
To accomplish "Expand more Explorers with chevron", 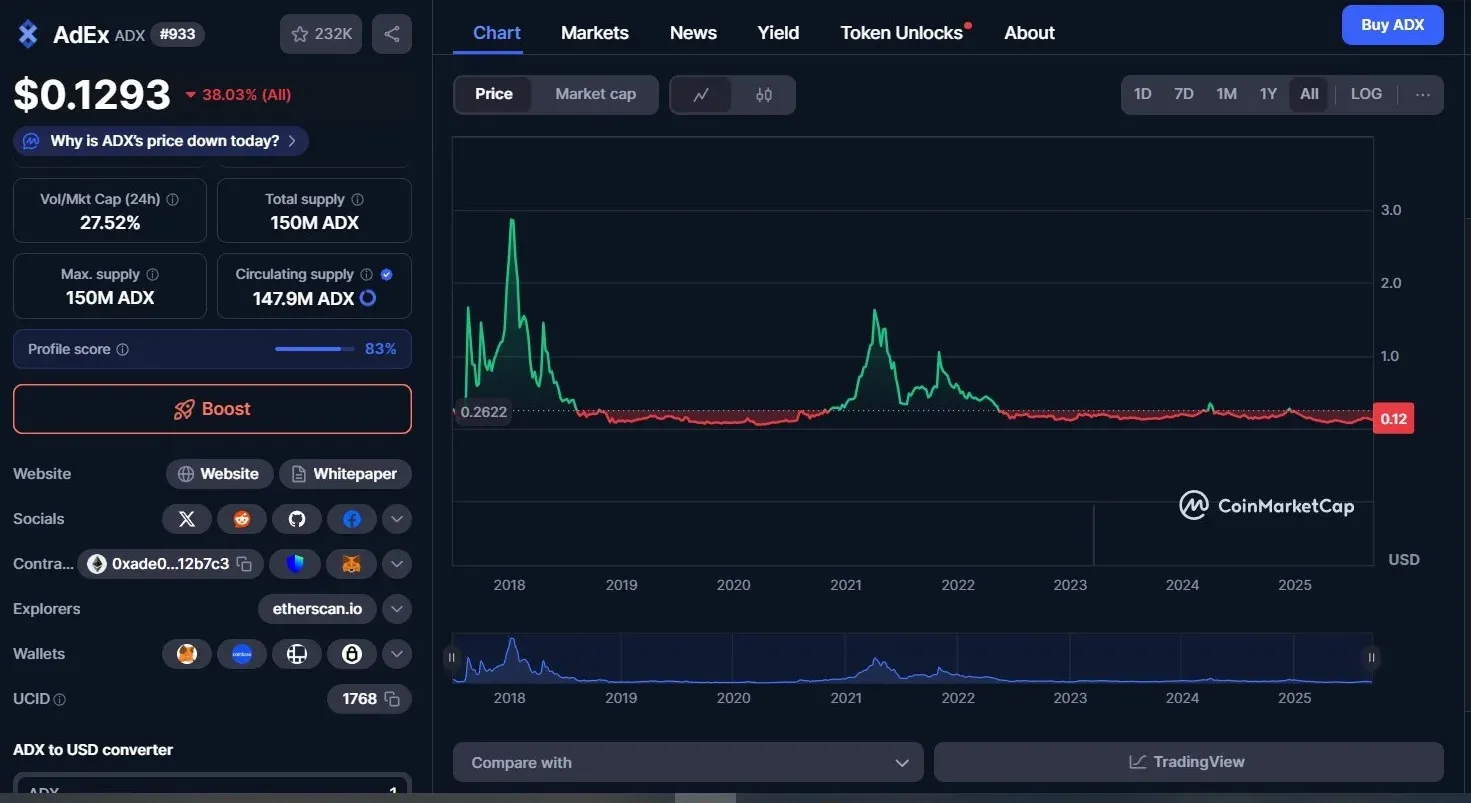I will tap(397, 609).
